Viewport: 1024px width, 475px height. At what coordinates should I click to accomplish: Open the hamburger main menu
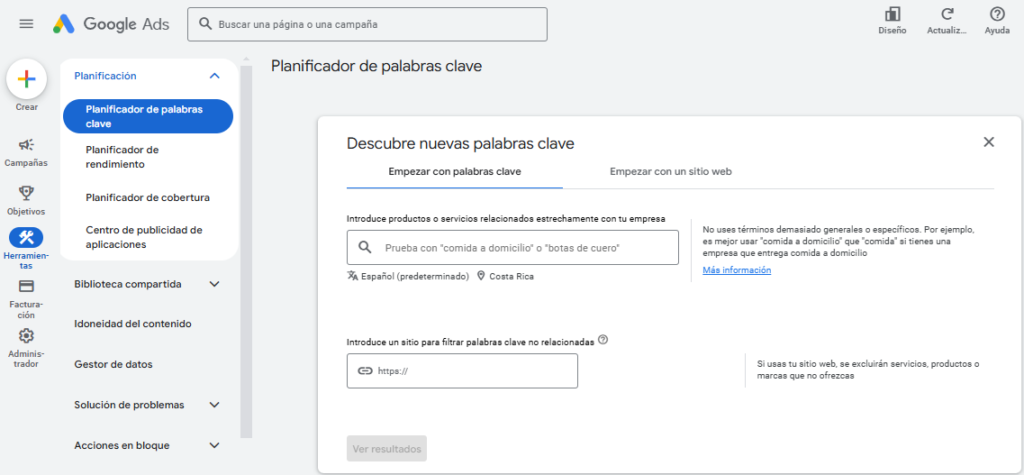(x=26, y=24)
